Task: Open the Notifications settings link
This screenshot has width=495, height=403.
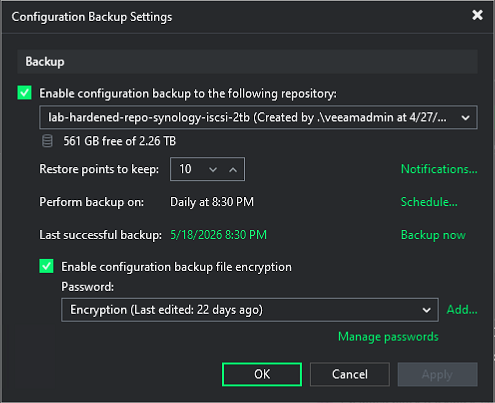Action: (439, 169)
